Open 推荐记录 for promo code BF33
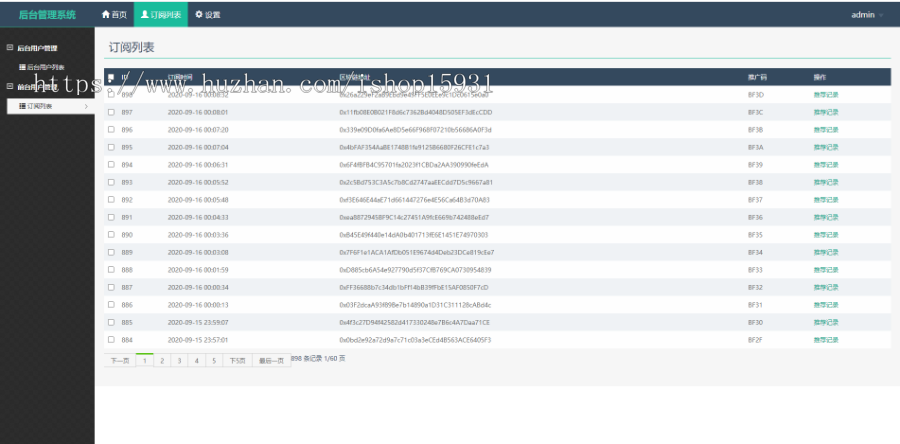The width and height of the screenshot is (900, 444). coord(826,270)
